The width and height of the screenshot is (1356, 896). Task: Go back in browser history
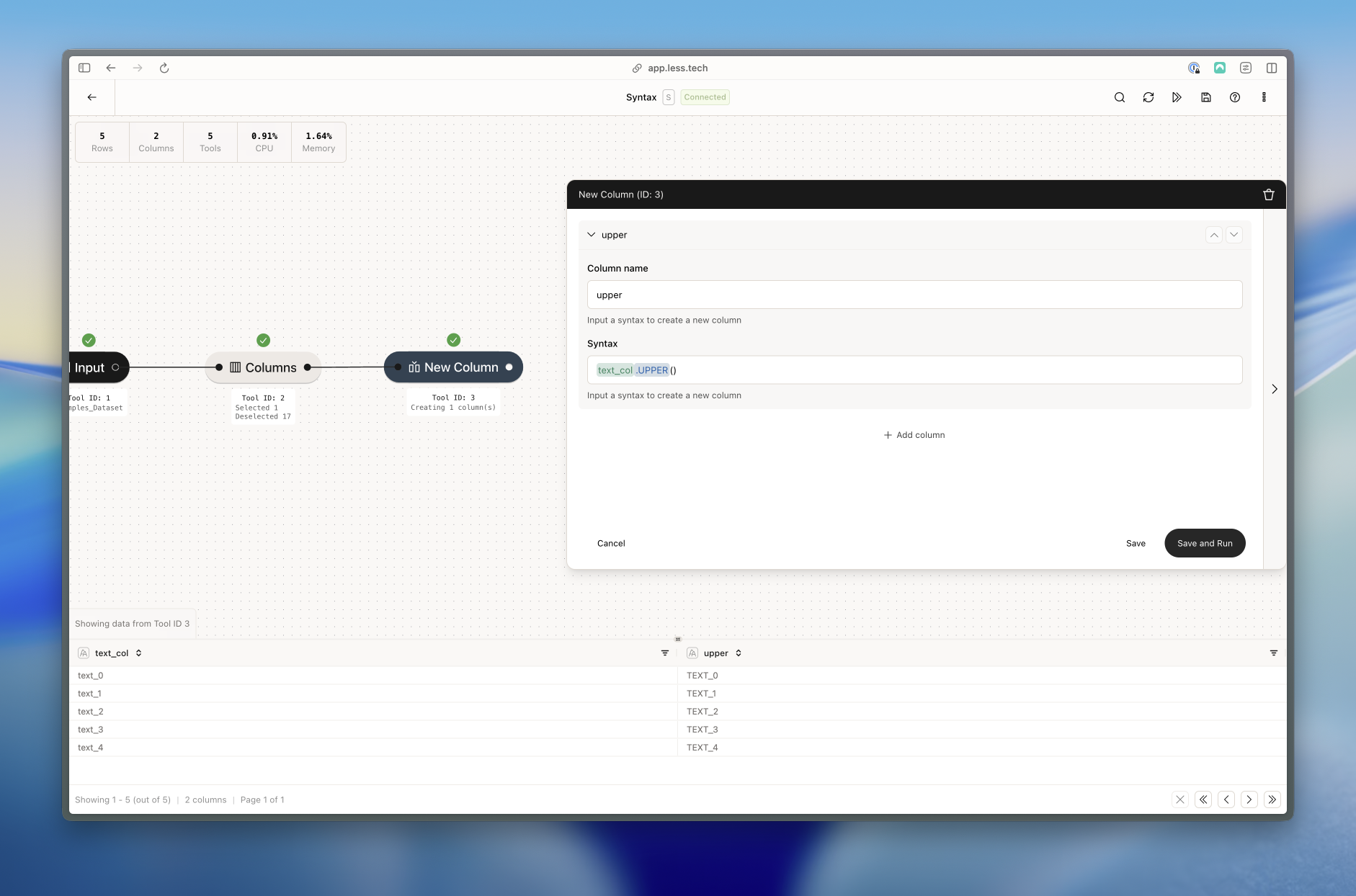point(111,68)
